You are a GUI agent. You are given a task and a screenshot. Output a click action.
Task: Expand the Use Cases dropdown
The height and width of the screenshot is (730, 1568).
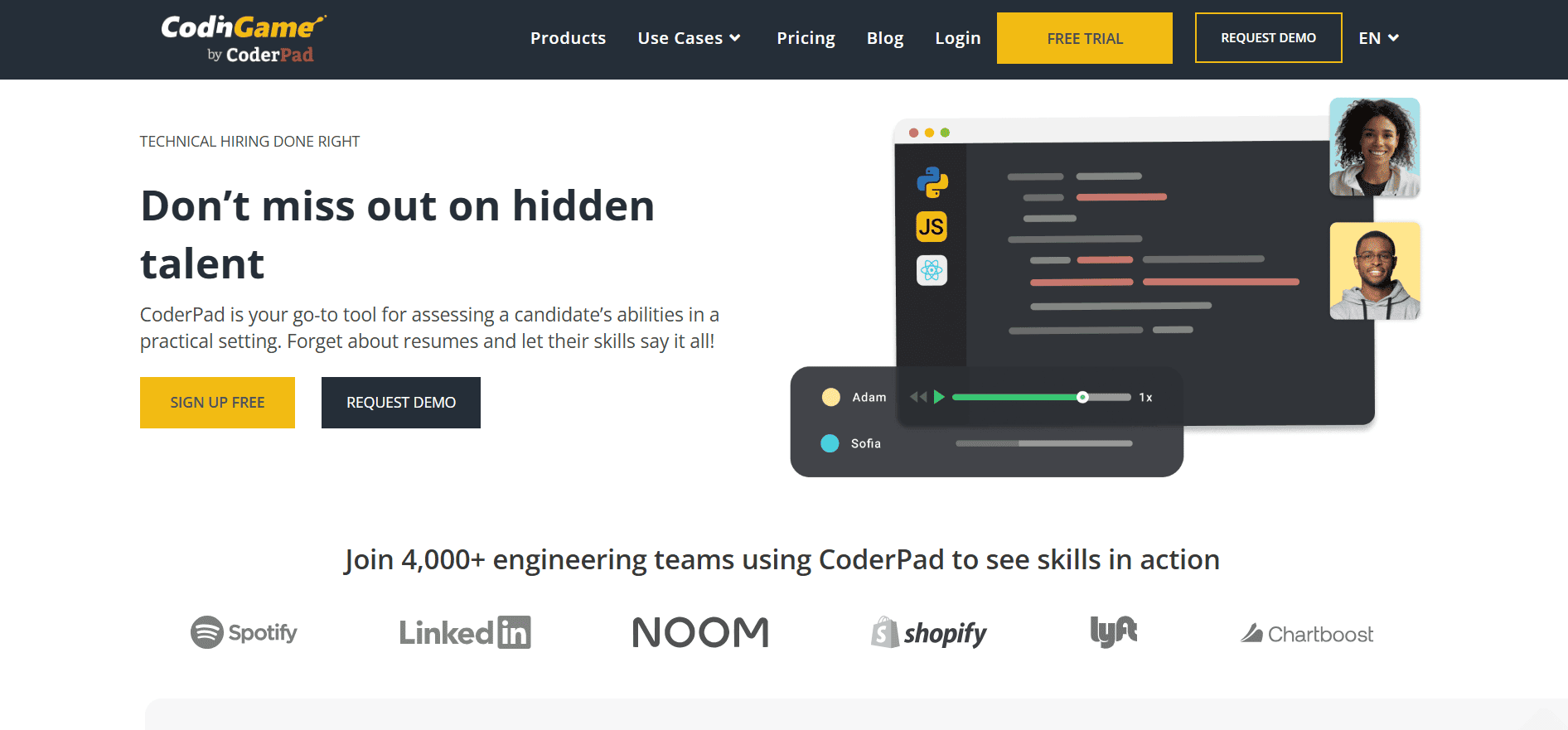pos(689,38)
